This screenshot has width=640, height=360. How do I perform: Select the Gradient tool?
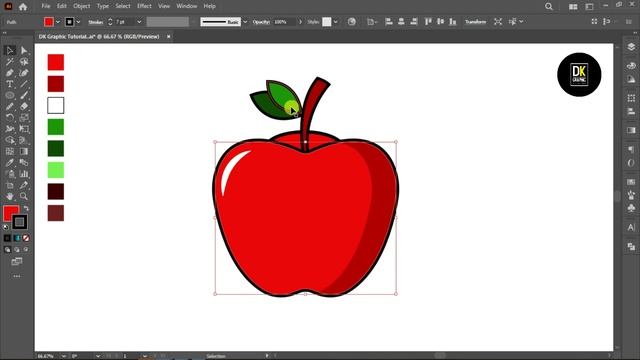coord(24,151)
